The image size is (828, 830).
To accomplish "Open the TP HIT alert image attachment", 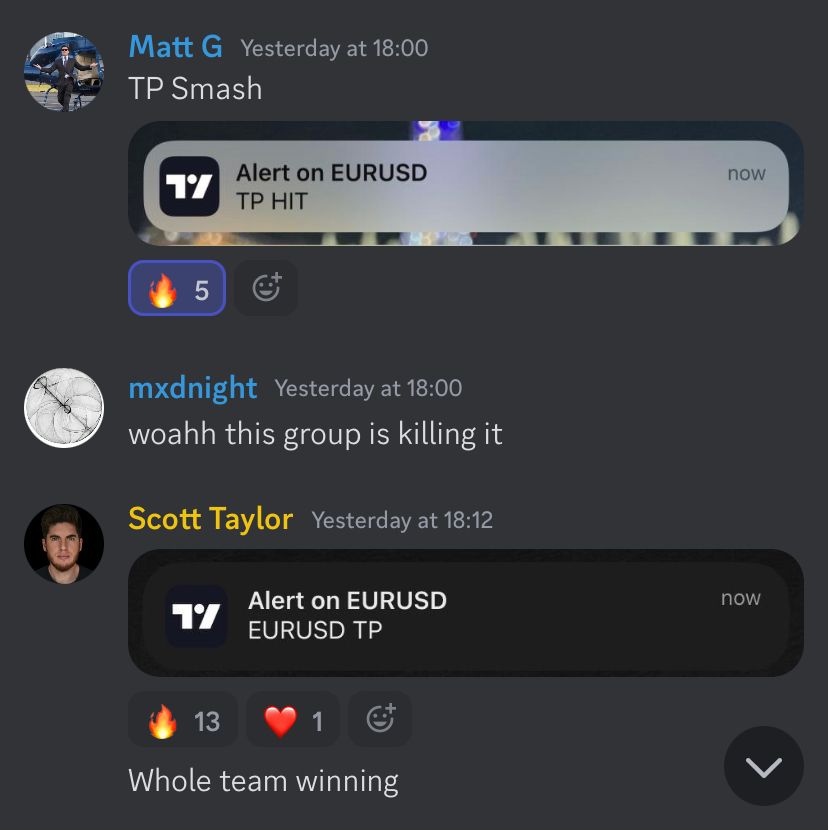I will click(466, 183).
